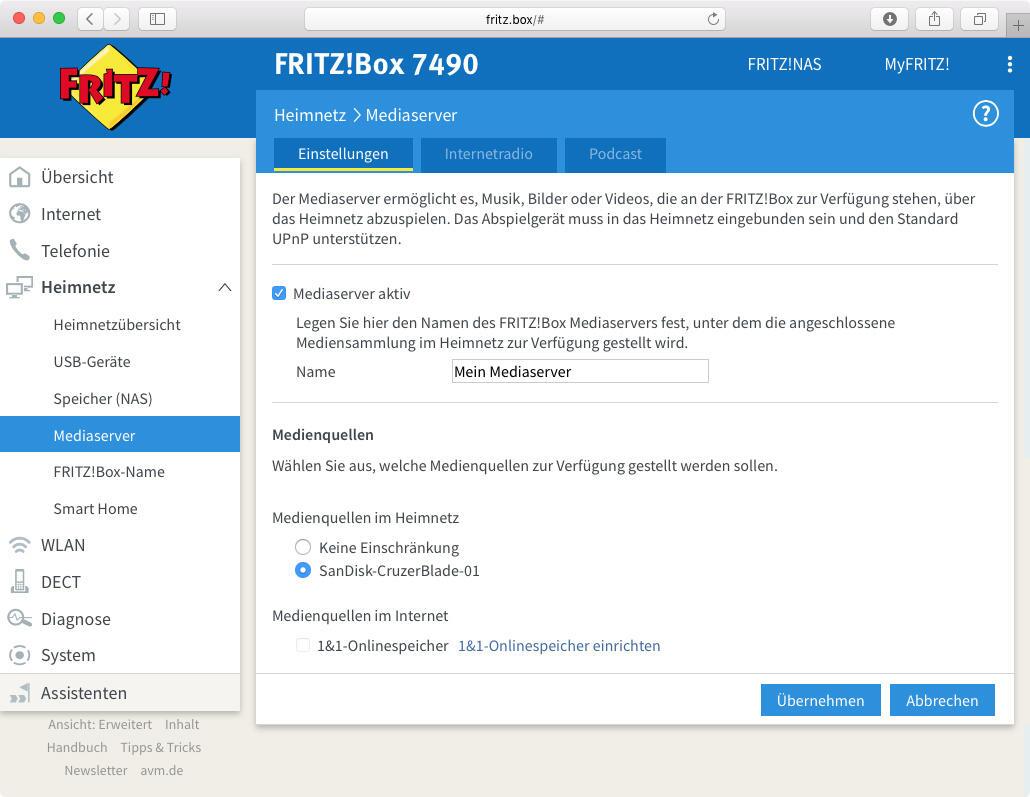
Task: Select SanDisk-CruzerBlade-01 radio option
Action: pyautogui.click(x=303, y=570)
